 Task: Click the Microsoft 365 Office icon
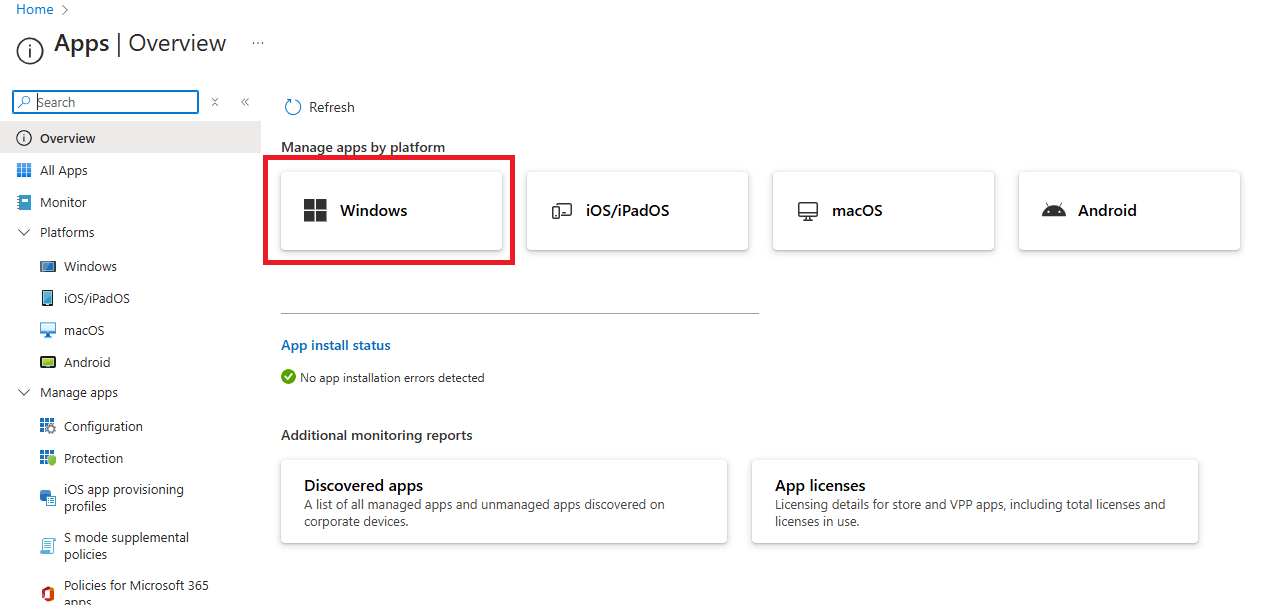[48, 594]
